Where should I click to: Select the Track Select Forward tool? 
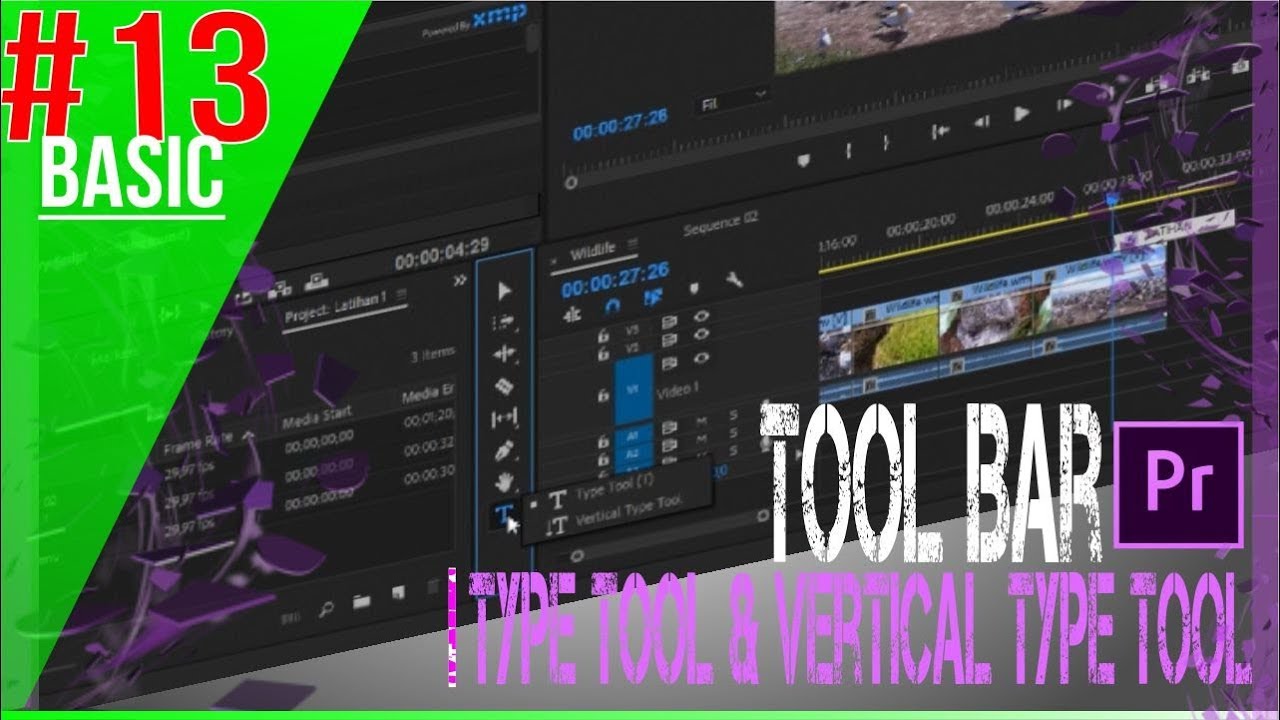[504, 323]
